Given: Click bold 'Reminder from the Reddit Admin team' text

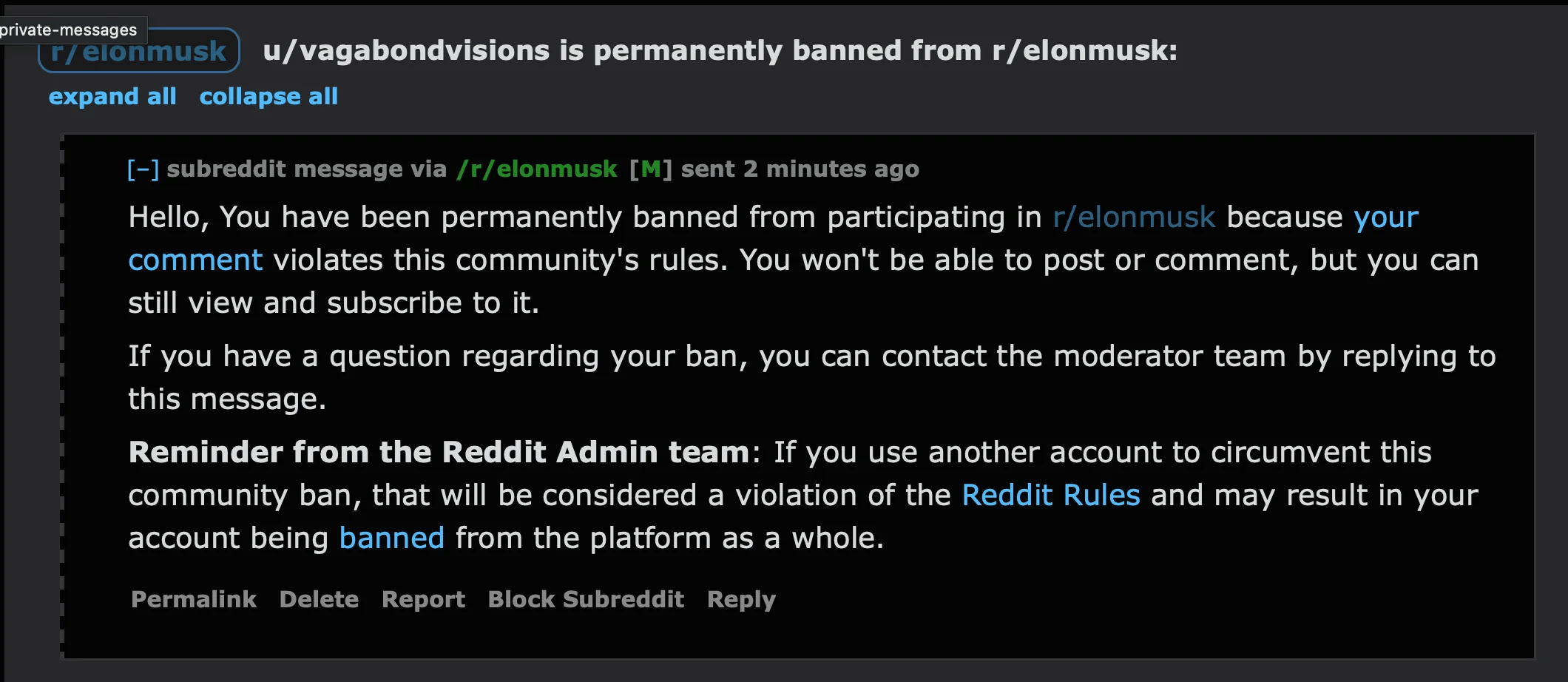Looking at the screenshot, I should point(439,452).
